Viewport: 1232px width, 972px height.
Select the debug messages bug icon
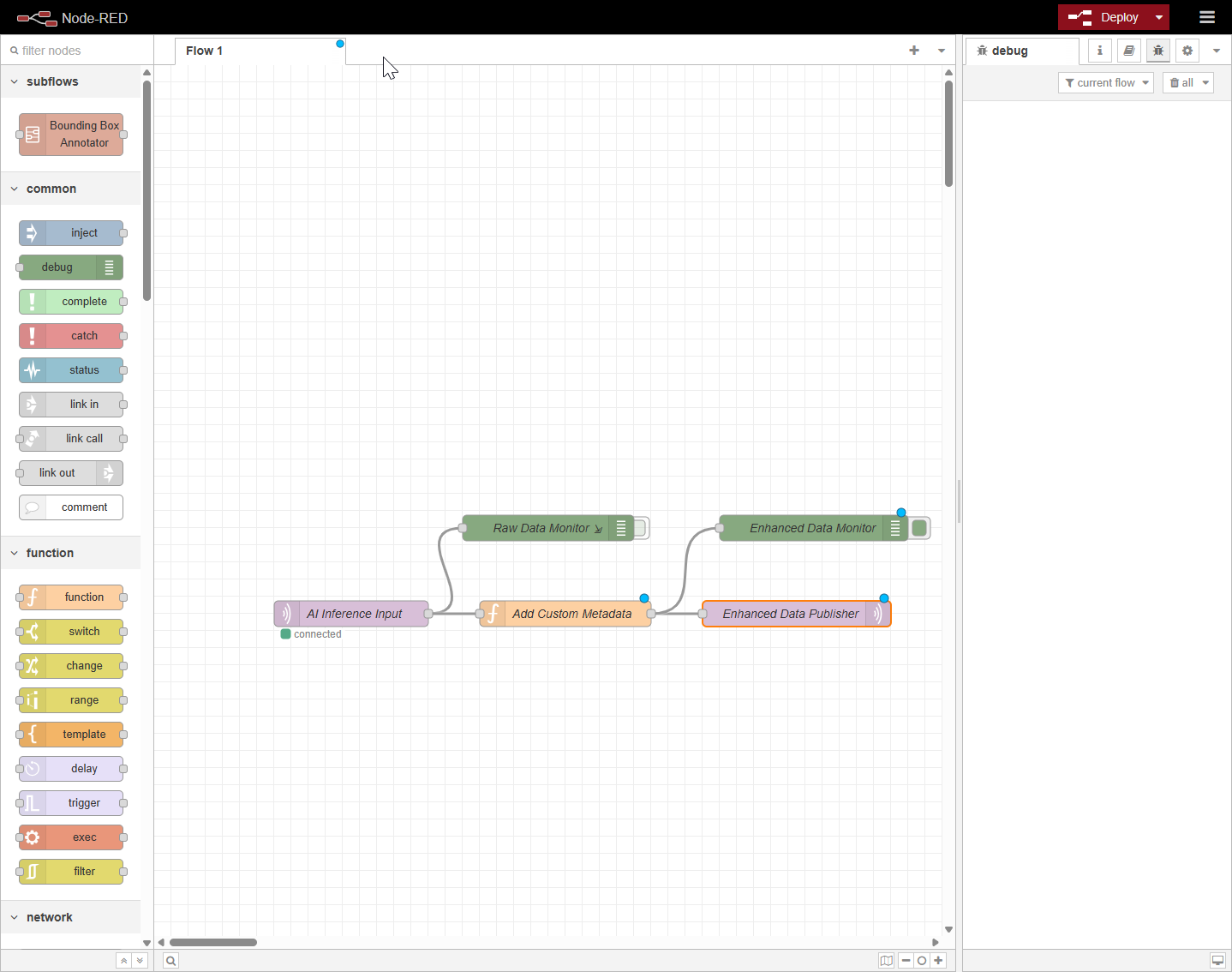point(1157,50)
